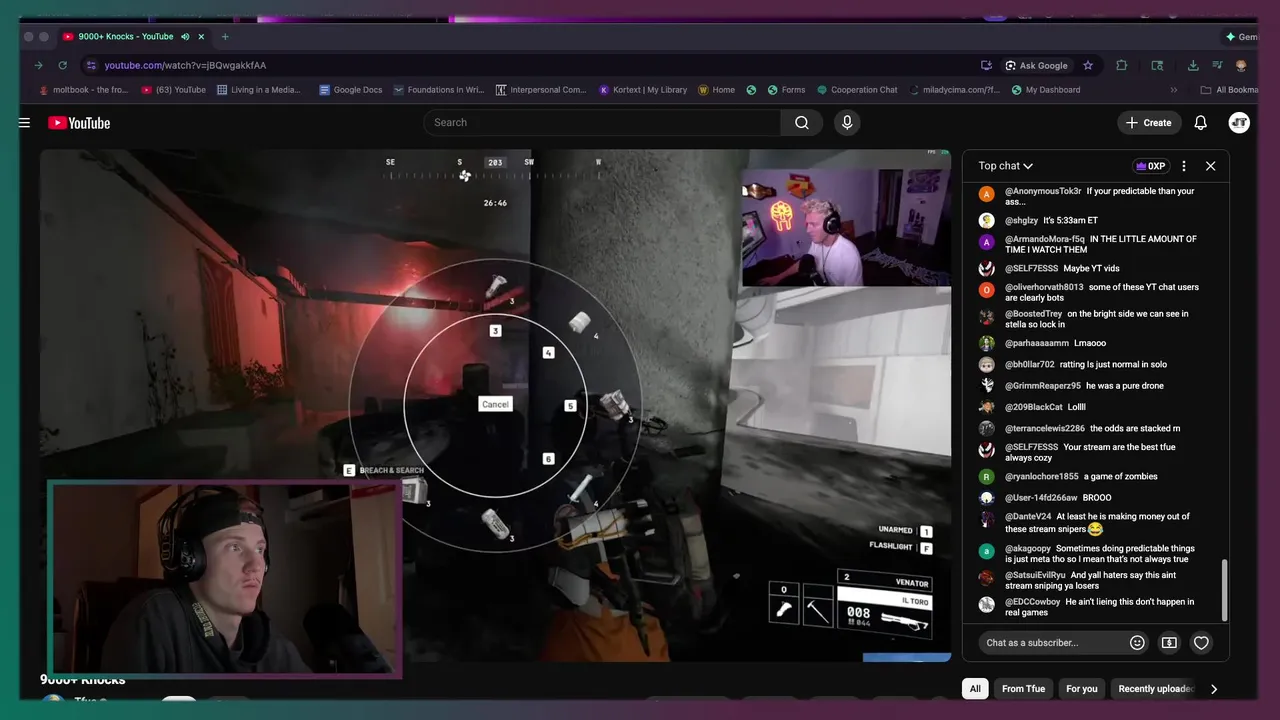Open the Kortext My Library bookmark
This screenshot has width=1280, height=720.
[x=643, y=90]
